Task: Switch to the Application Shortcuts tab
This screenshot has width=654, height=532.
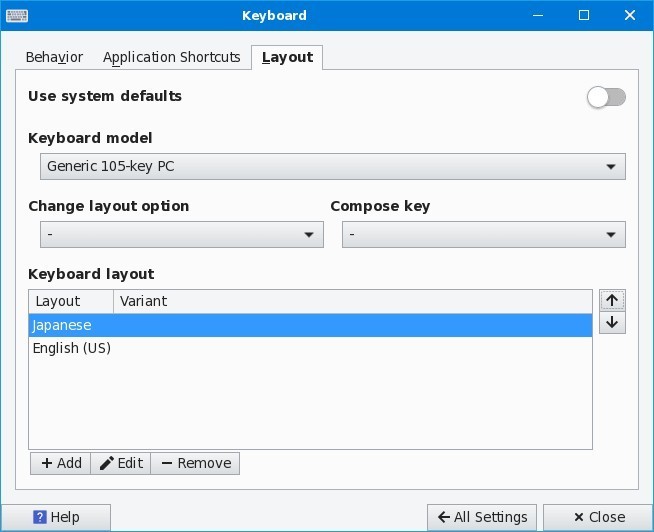Action: (171, 57)
